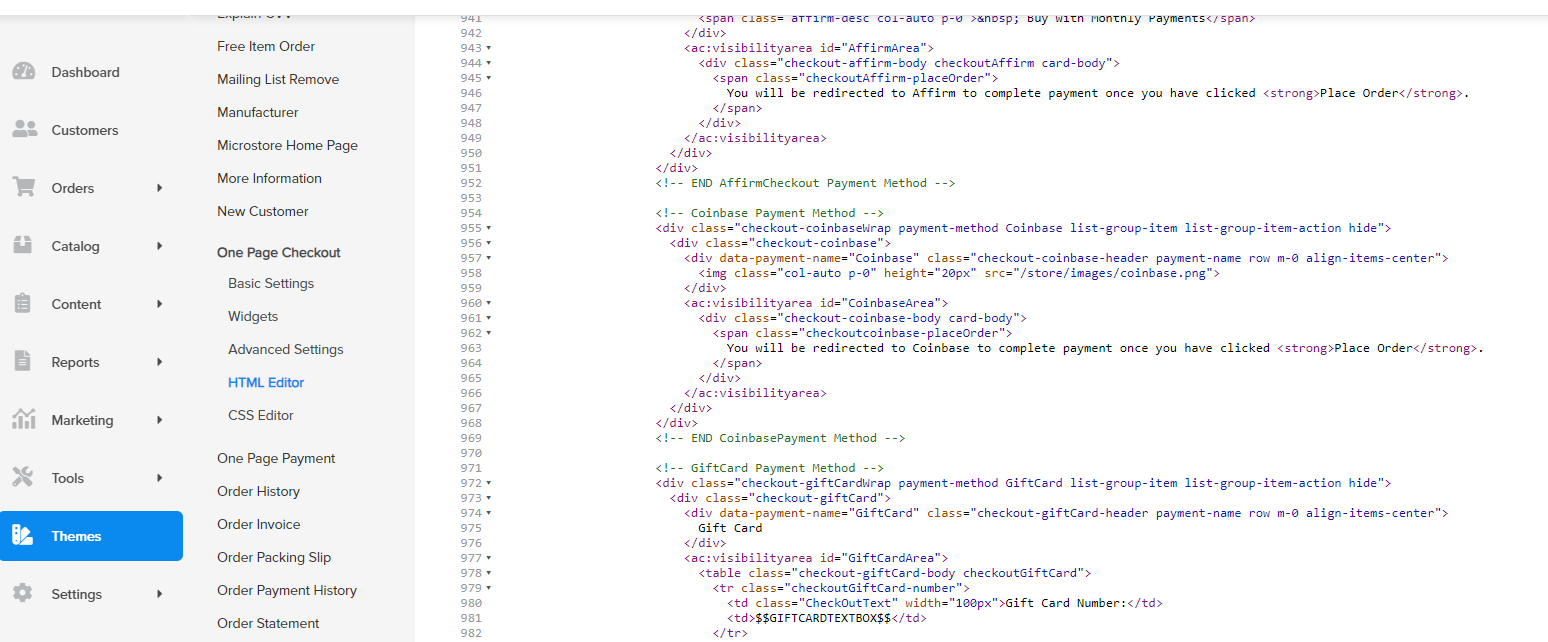Open Manufacturer template
This screenshot has height=642, width=1548.
pos(258,112)
